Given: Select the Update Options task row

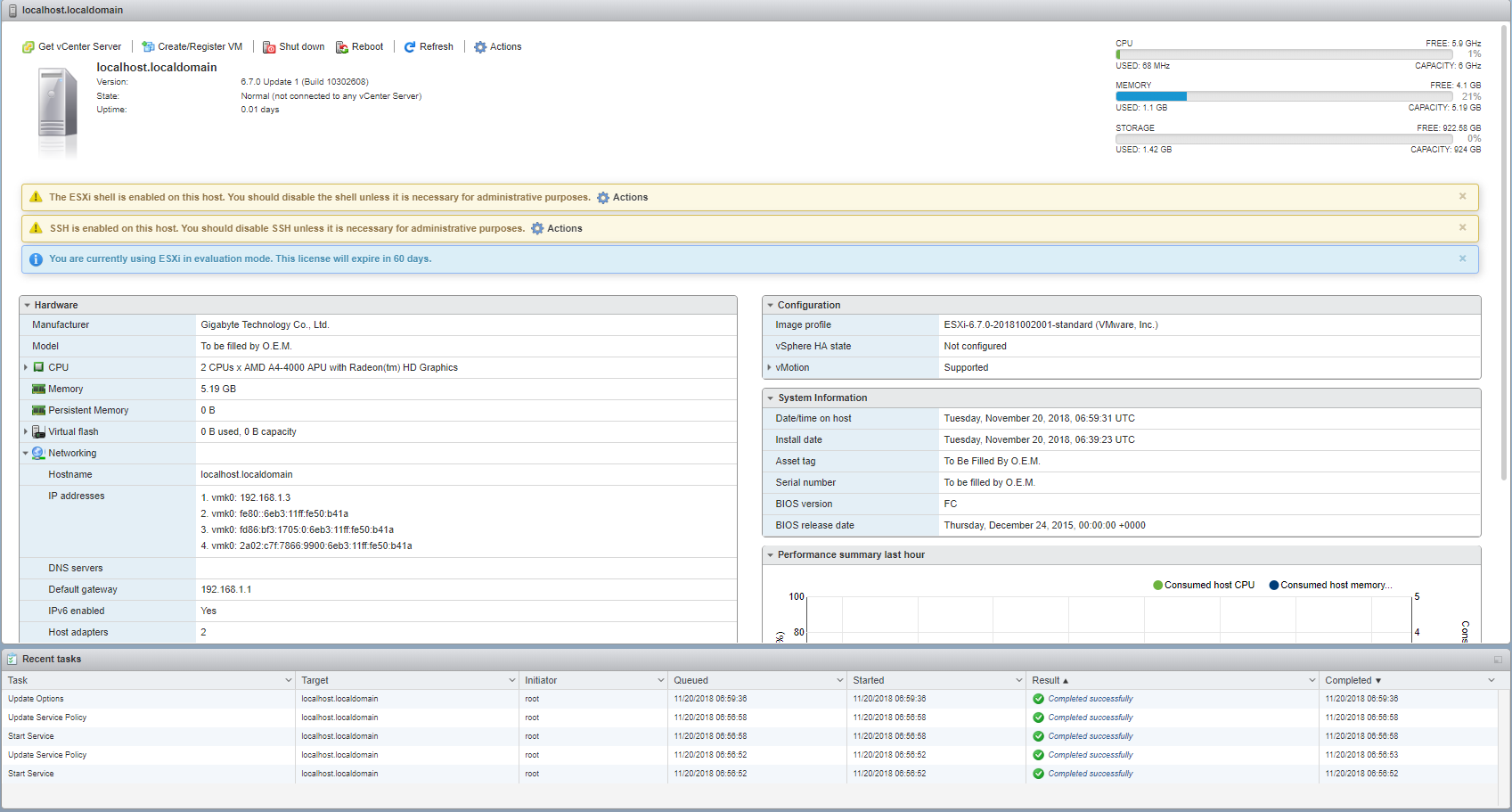Looking at the screenshot, I should click(749, 699).
